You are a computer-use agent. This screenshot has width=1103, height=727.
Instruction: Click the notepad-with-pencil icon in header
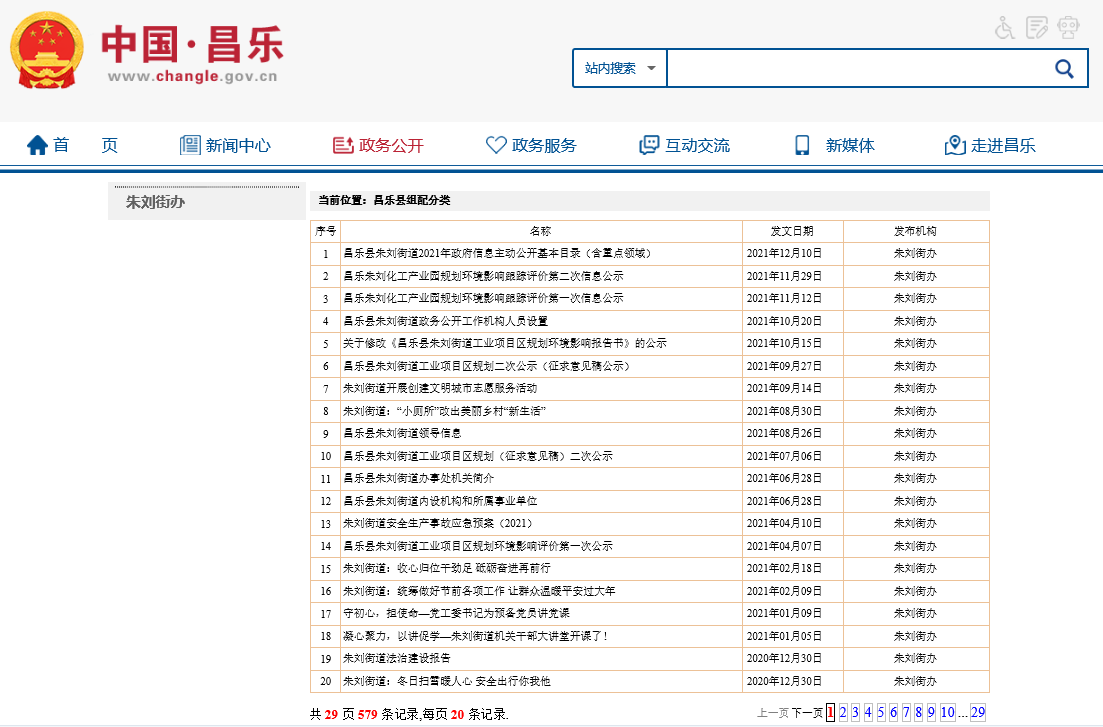[1037, 28]
